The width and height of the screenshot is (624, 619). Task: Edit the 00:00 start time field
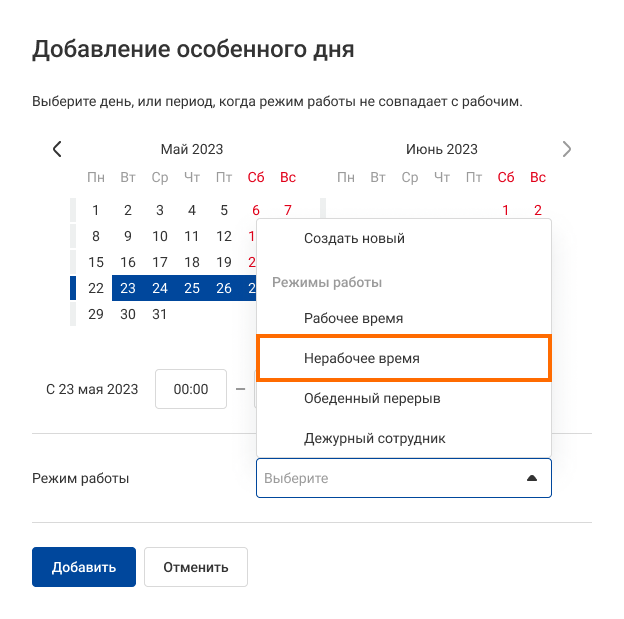pos(191,389)
